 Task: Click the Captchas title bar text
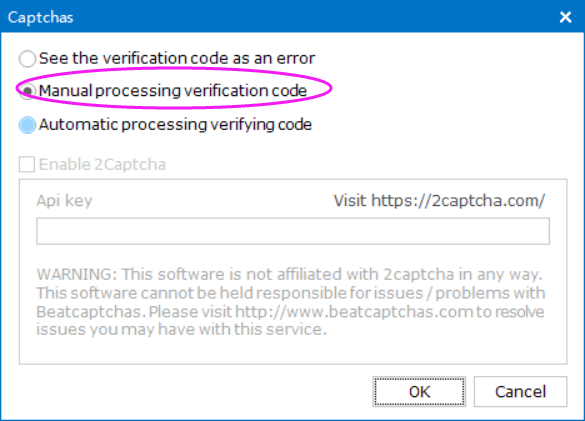tap(40, 18)
